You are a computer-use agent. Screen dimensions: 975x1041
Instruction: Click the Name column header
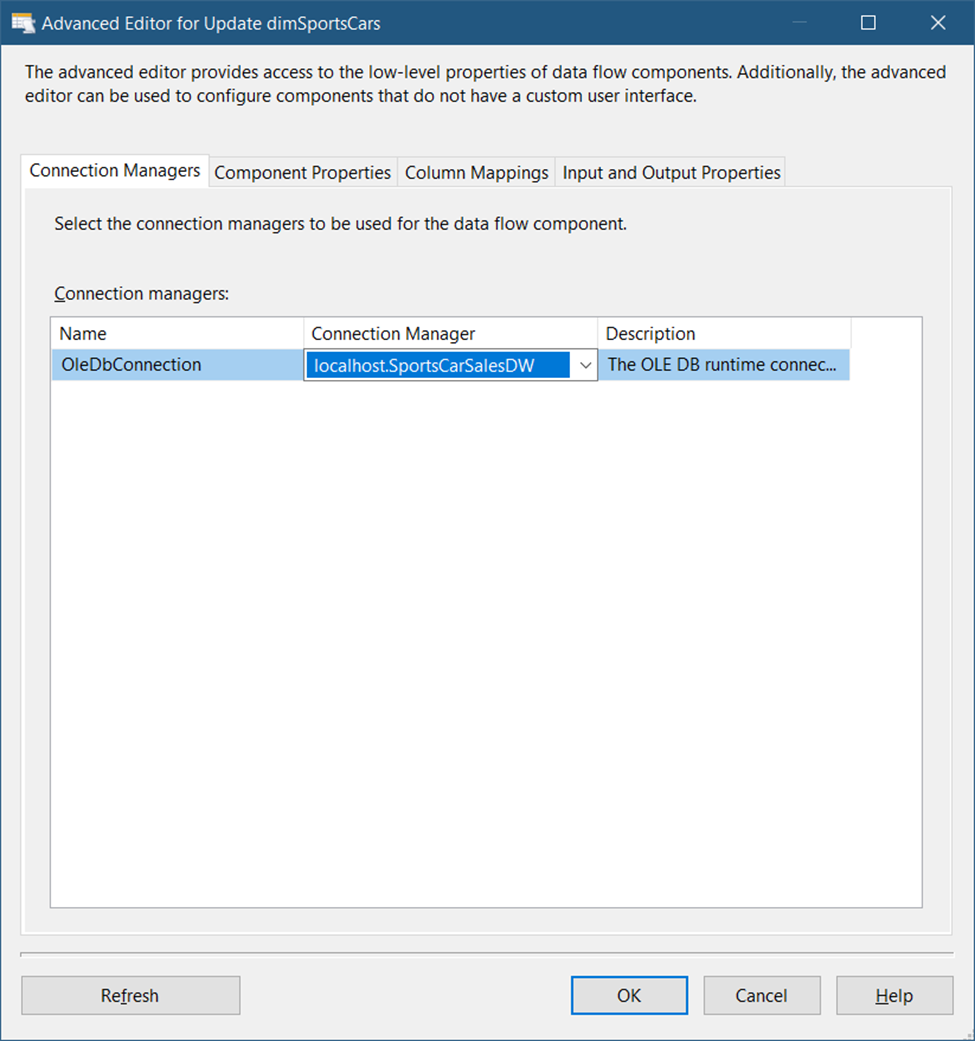177,333
